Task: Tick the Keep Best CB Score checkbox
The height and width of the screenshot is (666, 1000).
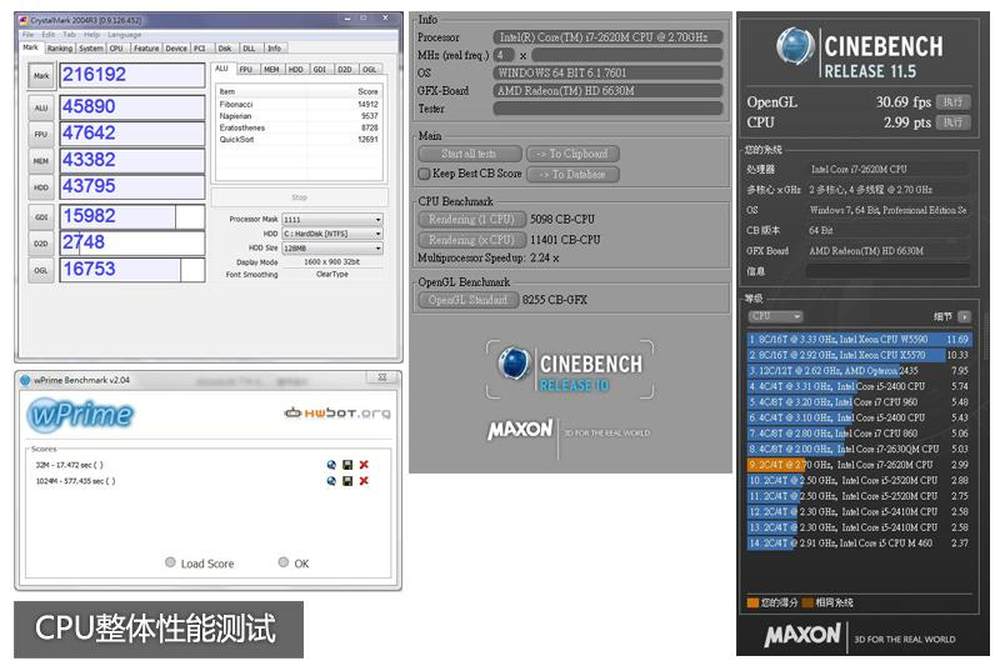Action: pyautogui.click(x=424, y=174)
